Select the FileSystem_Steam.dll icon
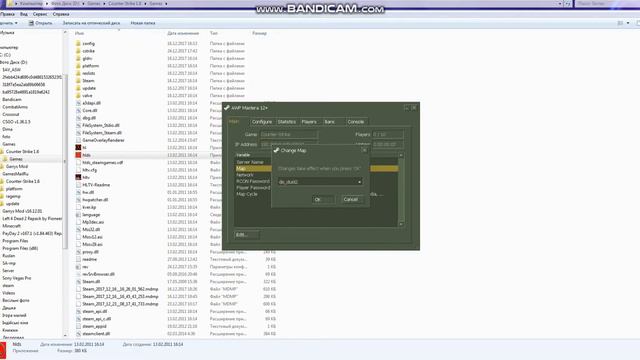 point(78,133)
